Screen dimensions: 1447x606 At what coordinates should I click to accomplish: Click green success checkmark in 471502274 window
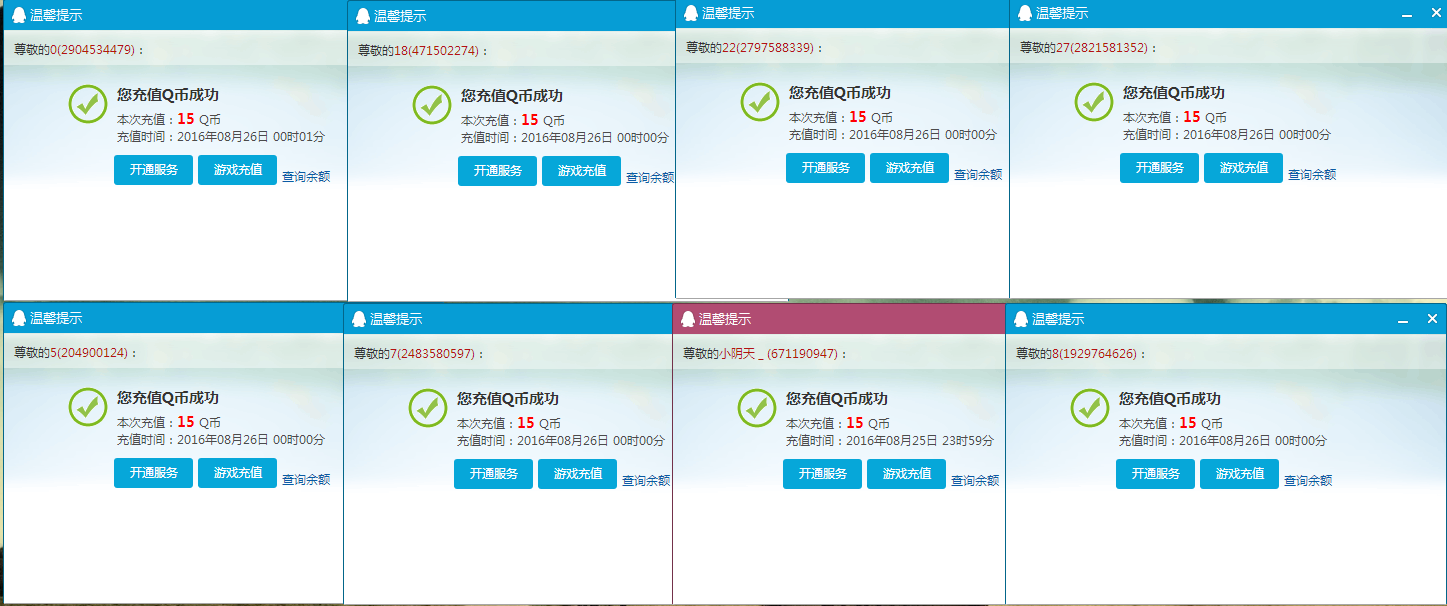[x=432, y=105]
